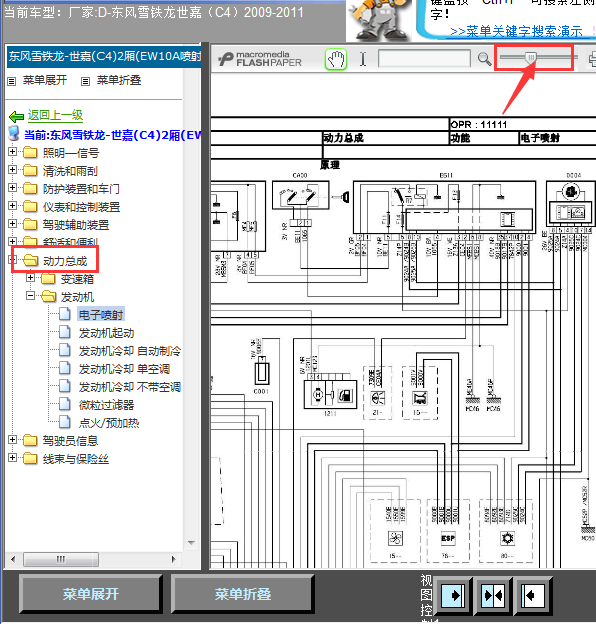Viewport: 596px width, 624px height.
Task: Click the open 发动机 folder icon
Action: tap(49, 296)
